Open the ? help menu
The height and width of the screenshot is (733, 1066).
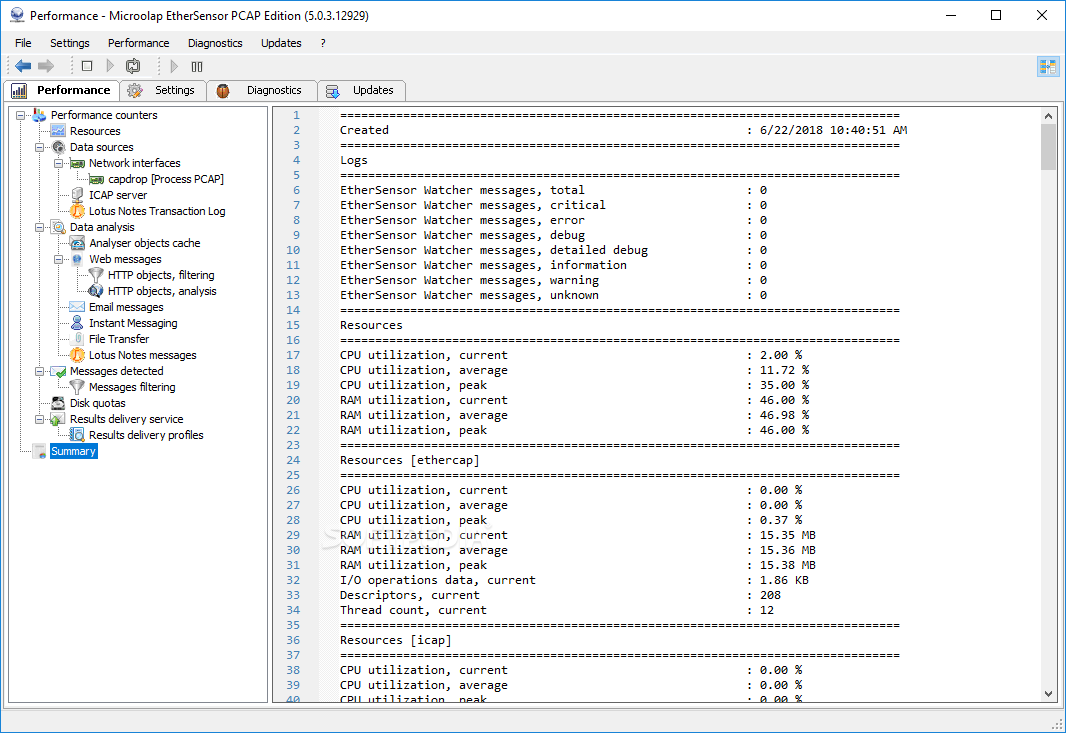[x=323, y=43]
